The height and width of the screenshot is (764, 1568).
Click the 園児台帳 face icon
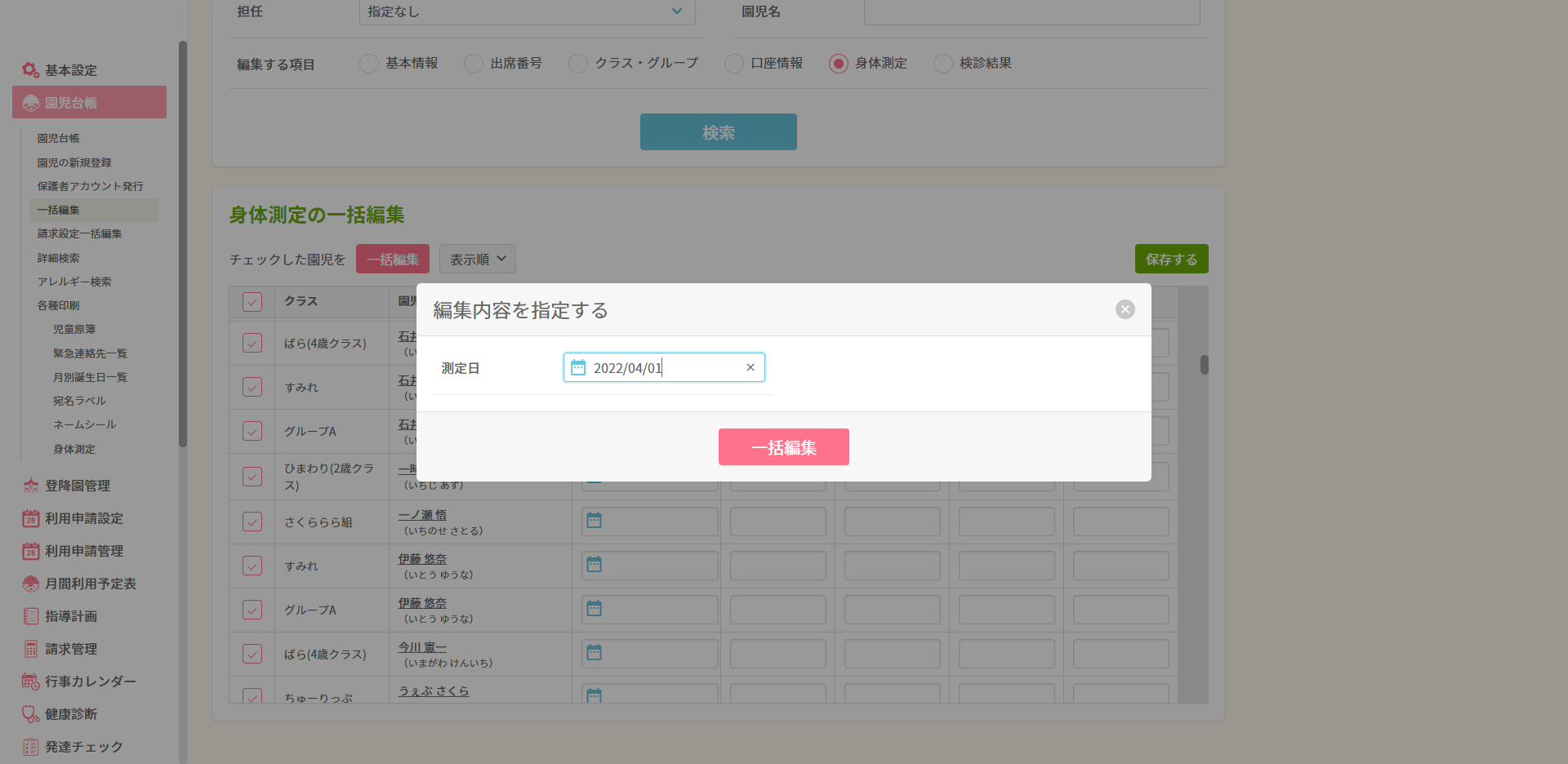point(31,103)
